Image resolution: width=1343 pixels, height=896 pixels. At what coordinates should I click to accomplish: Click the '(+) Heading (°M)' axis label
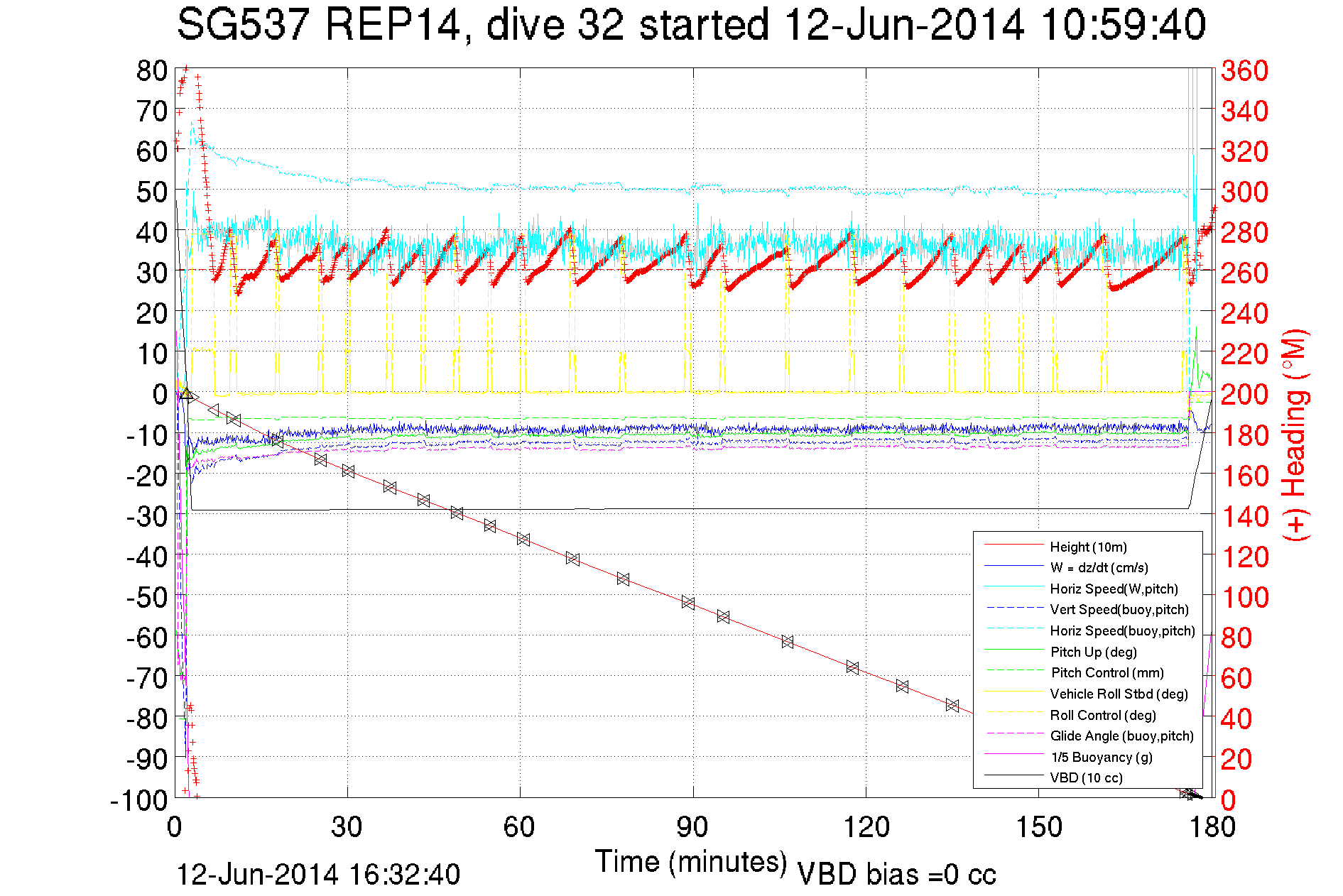1295,435
